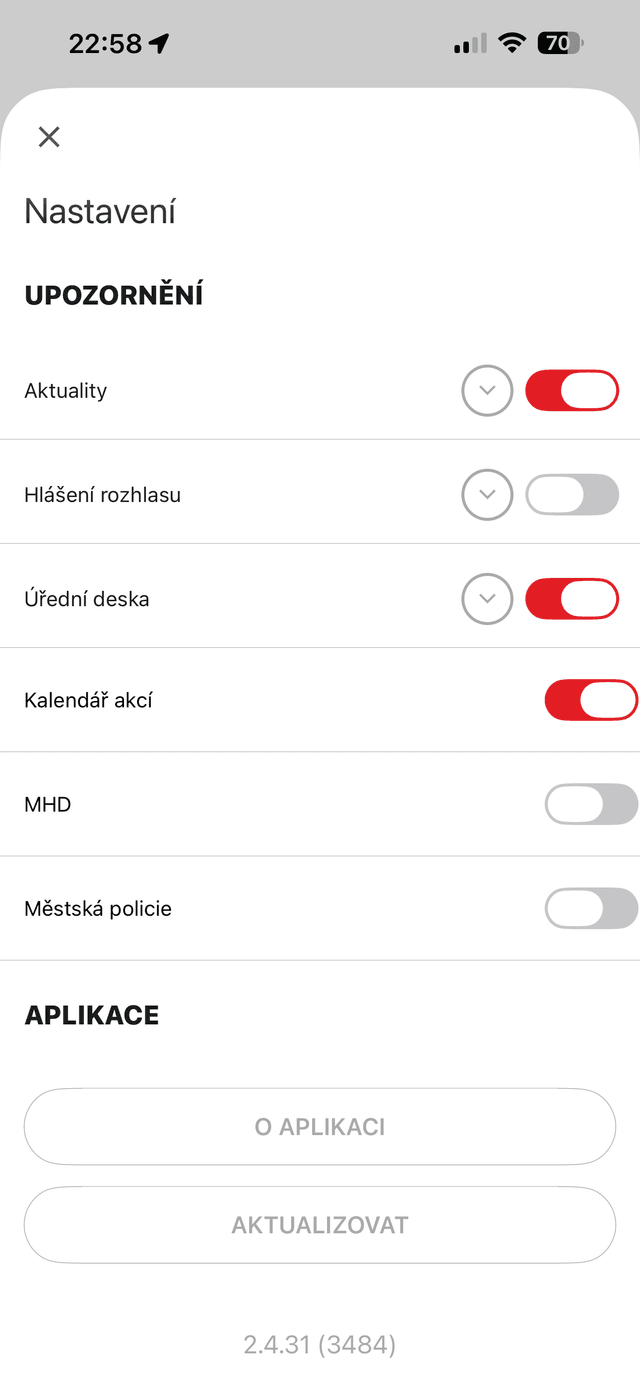Viewport: 640px width, 1387px height.
Task: Turn on Městská policie notifications
Action: click(591, 908)
